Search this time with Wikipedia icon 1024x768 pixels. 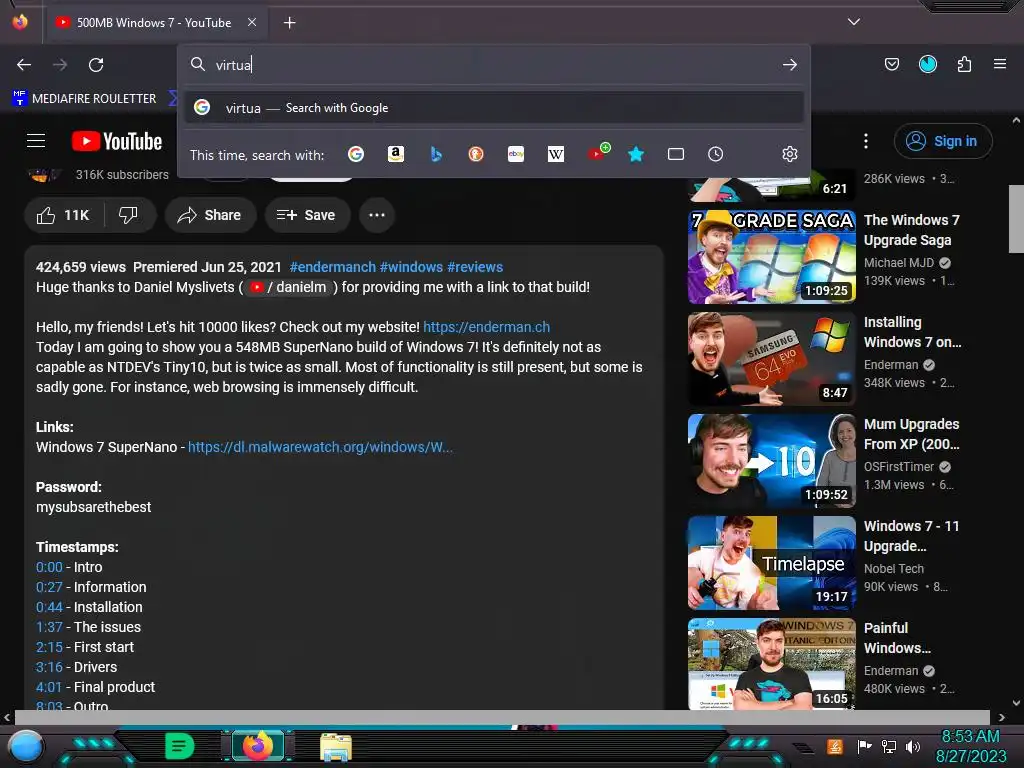coord(556,154)
